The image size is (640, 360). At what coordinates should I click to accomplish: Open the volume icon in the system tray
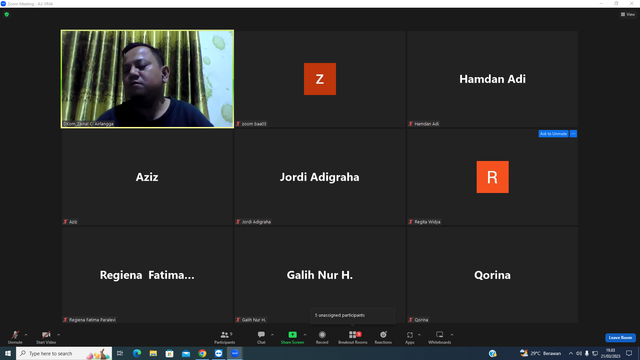pyautogui.click(x=579, y=353)
